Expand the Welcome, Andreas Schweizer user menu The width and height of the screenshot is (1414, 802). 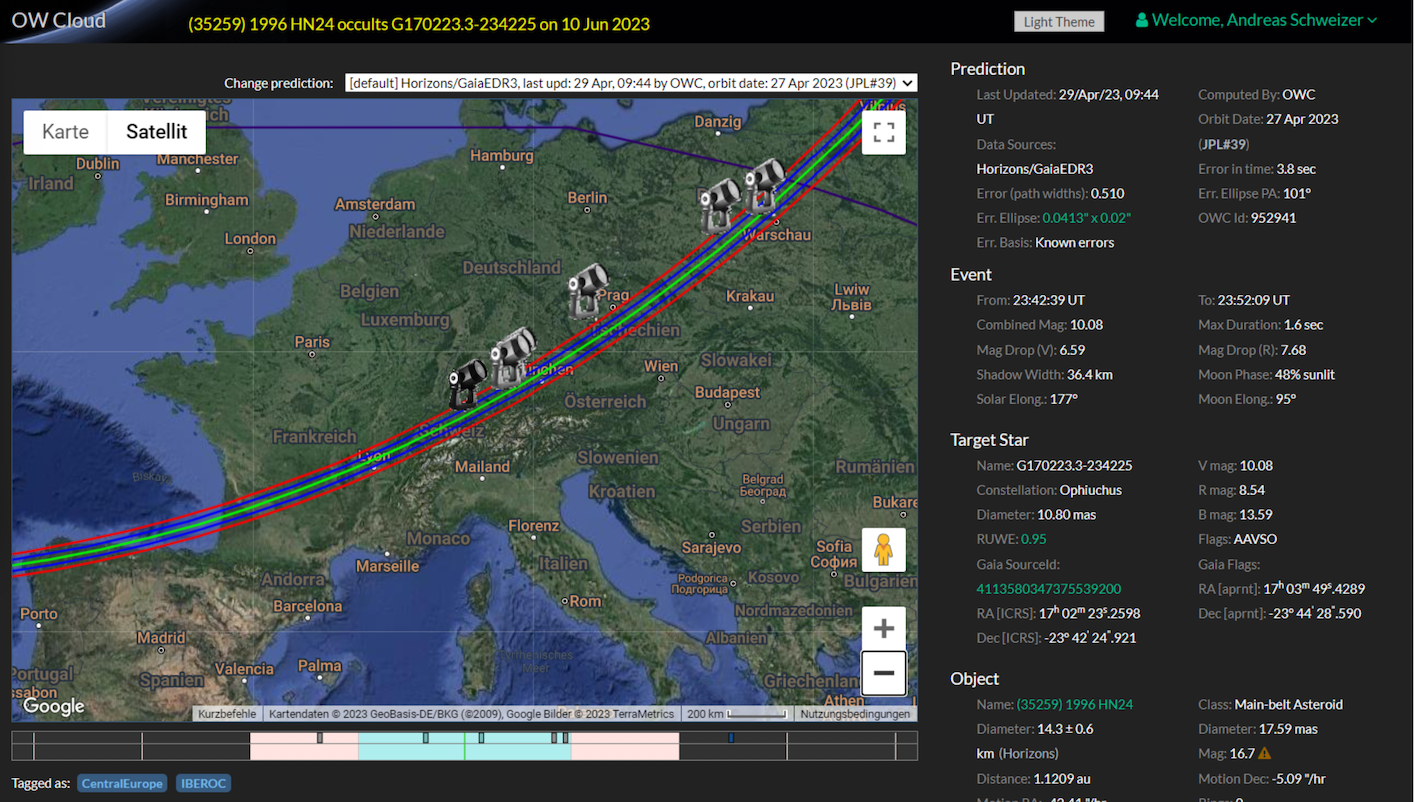(x=1256, y=20)
